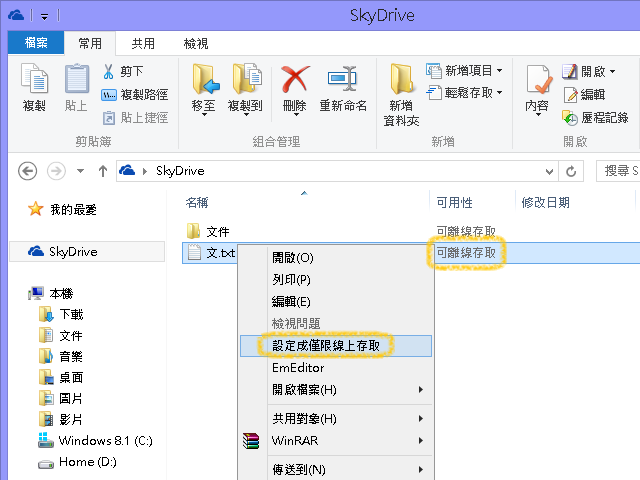Open the Pictures (圖片) folder in the sidebar
The height and width of the screenshot is (480, 640).
tap(60, 398)
